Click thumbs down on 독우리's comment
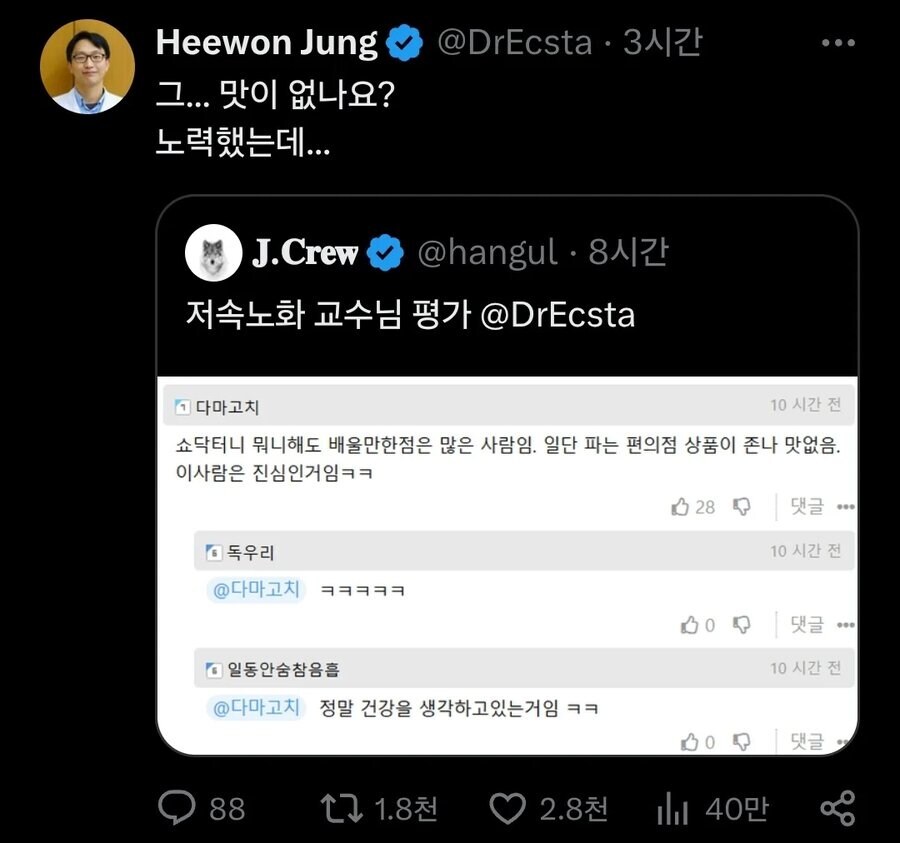The height and width of the screenshot is (843, 900). click(x=738, y=623)
